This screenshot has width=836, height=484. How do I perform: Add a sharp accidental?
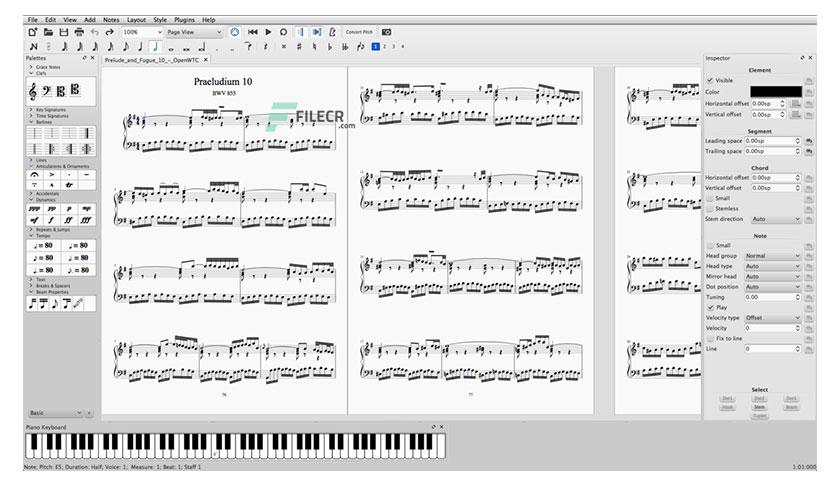tap(299, 47)
